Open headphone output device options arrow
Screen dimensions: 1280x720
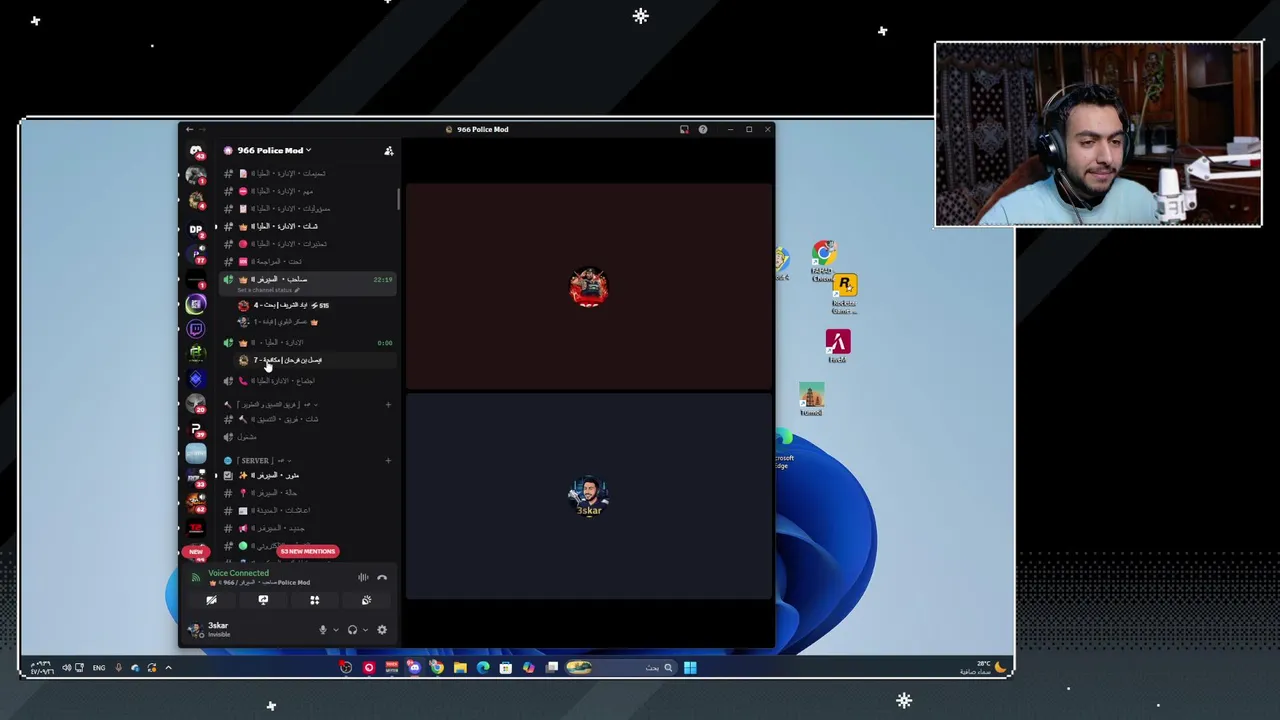[365, 630]
